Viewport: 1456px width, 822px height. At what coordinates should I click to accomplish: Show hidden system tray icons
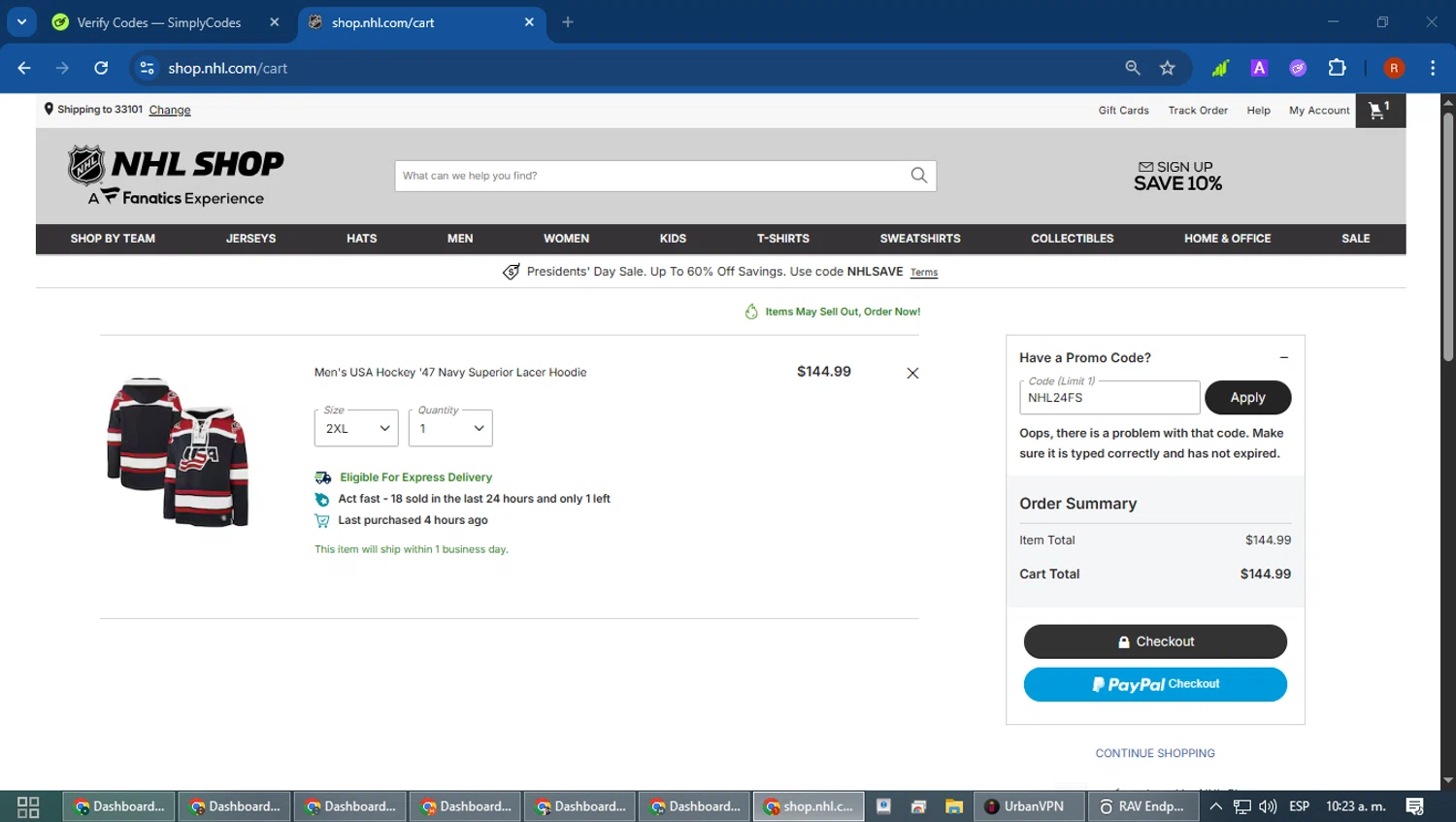pos(1215,806)
